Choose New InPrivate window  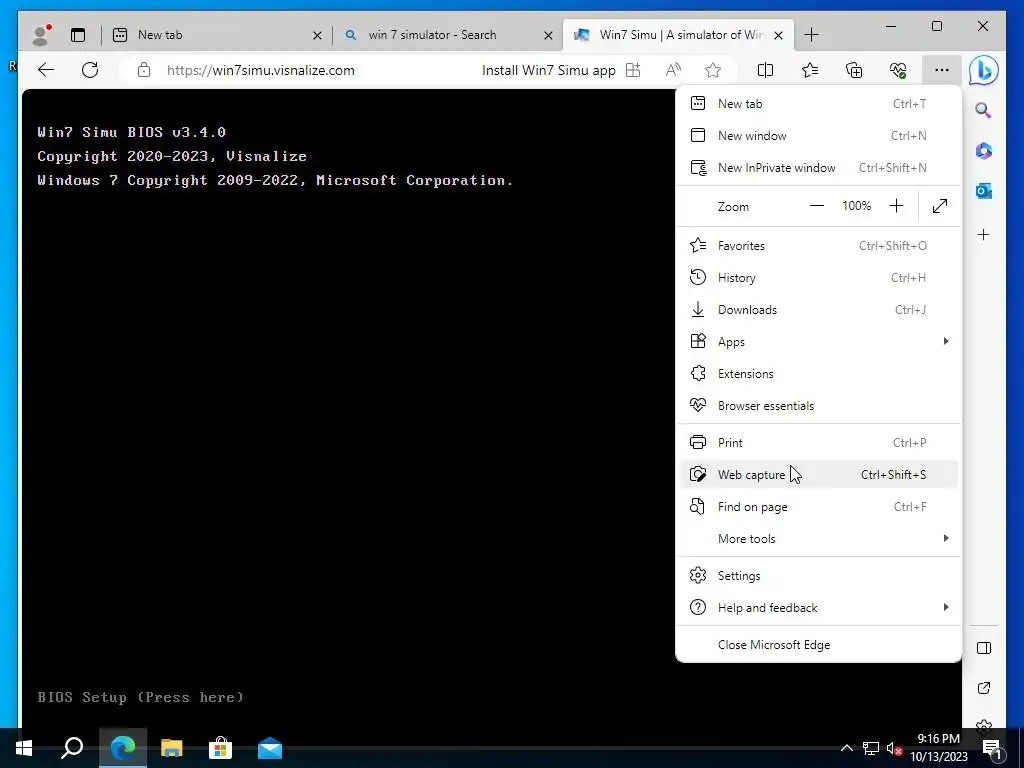pos(818,168)
